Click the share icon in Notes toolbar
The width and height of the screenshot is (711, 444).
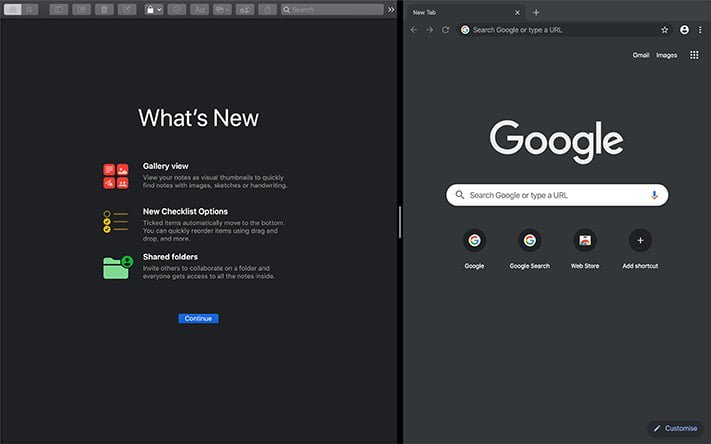[268, 10]
